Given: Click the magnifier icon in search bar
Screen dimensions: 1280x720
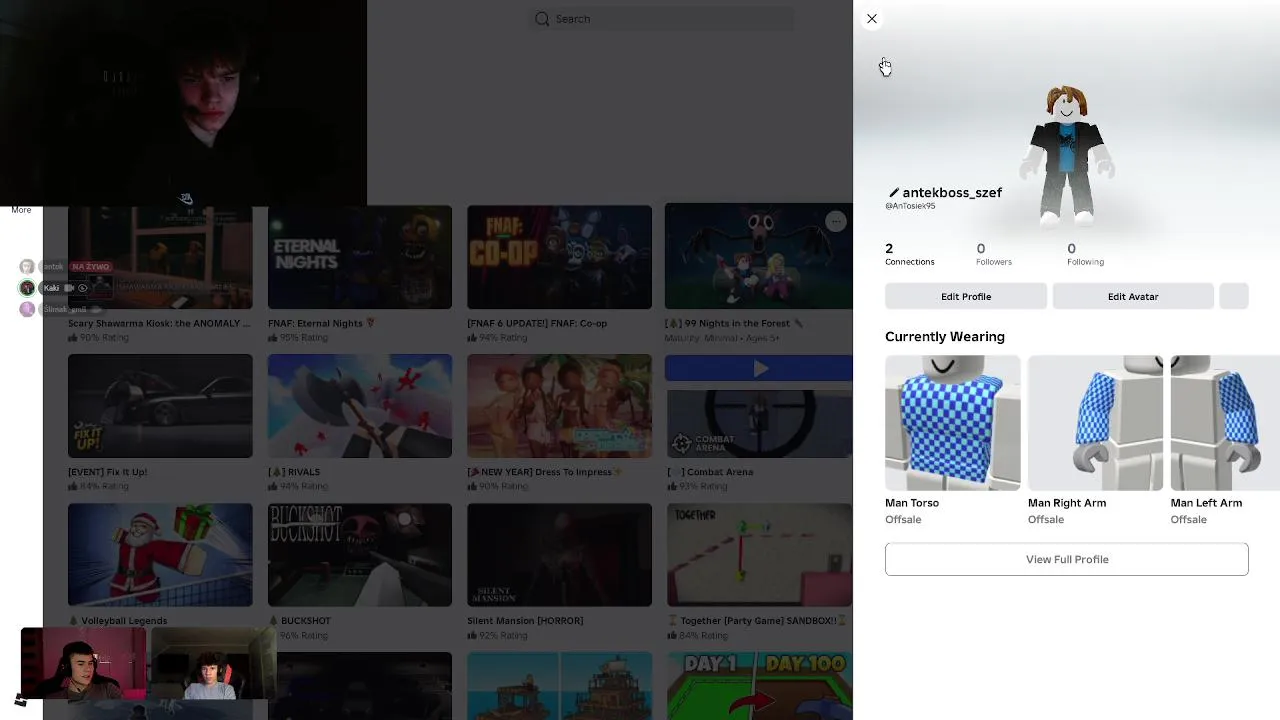Looking at the screenshot, I should coord(542,19).
